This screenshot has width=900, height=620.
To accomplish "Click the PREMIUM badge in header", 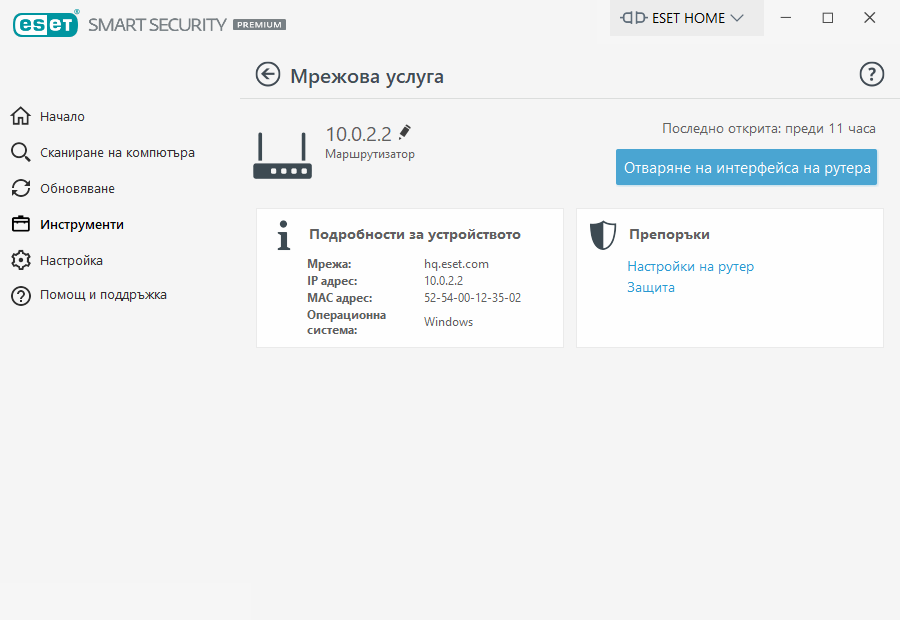I will point(259,25).
